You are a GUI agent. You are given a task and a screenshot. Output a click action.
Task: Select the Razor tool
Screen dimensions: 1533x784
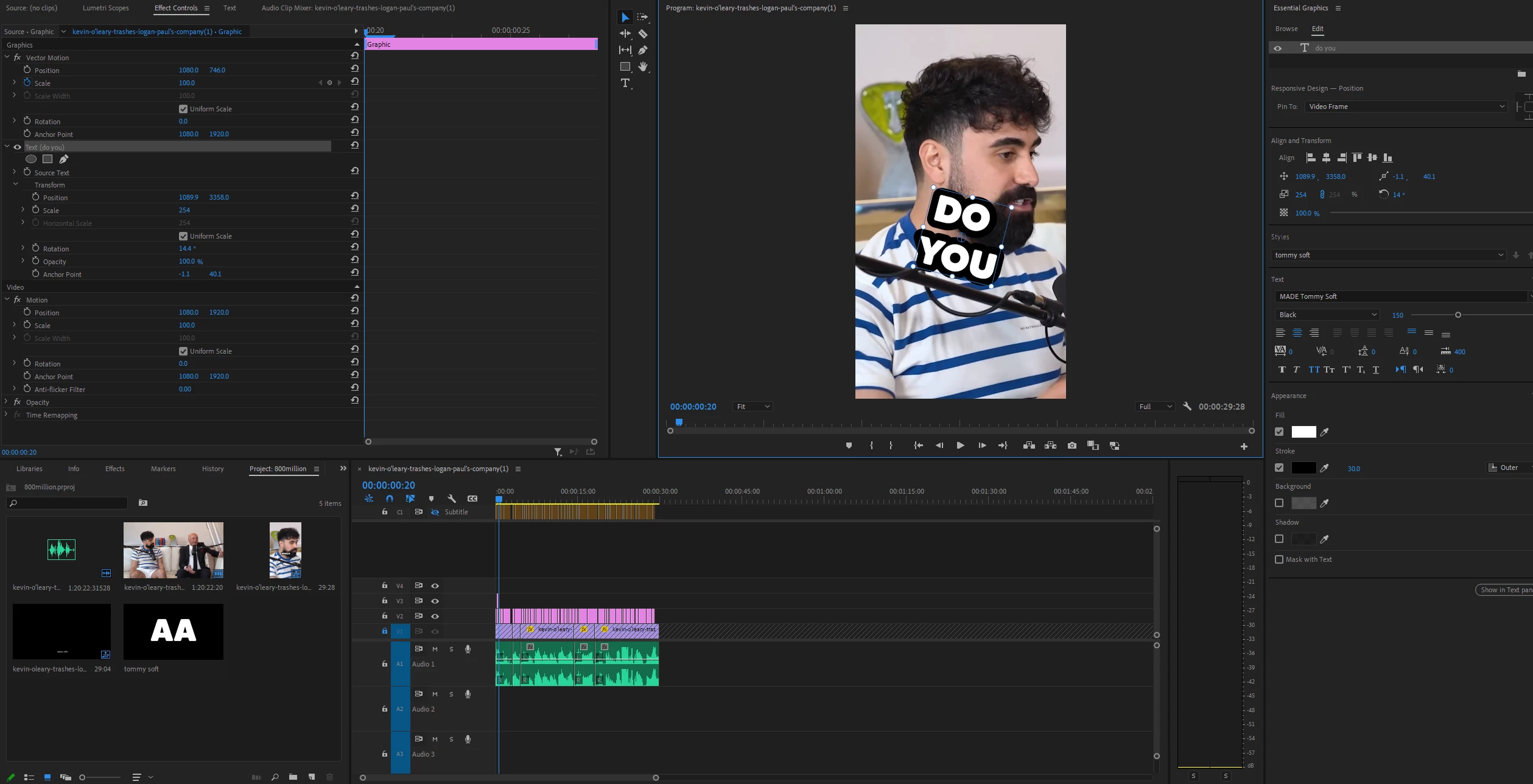point(643,34)
